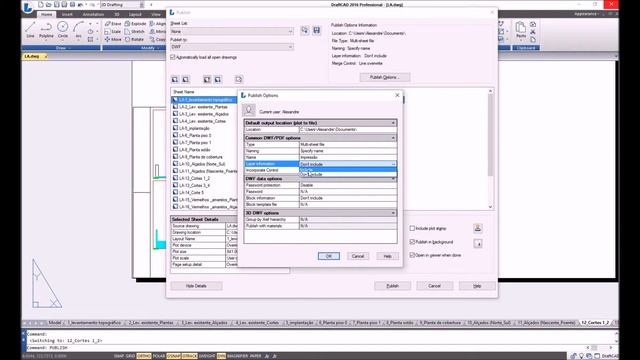Toggle SNAP in status bar

pyautogui.click(x=119, y=356)
